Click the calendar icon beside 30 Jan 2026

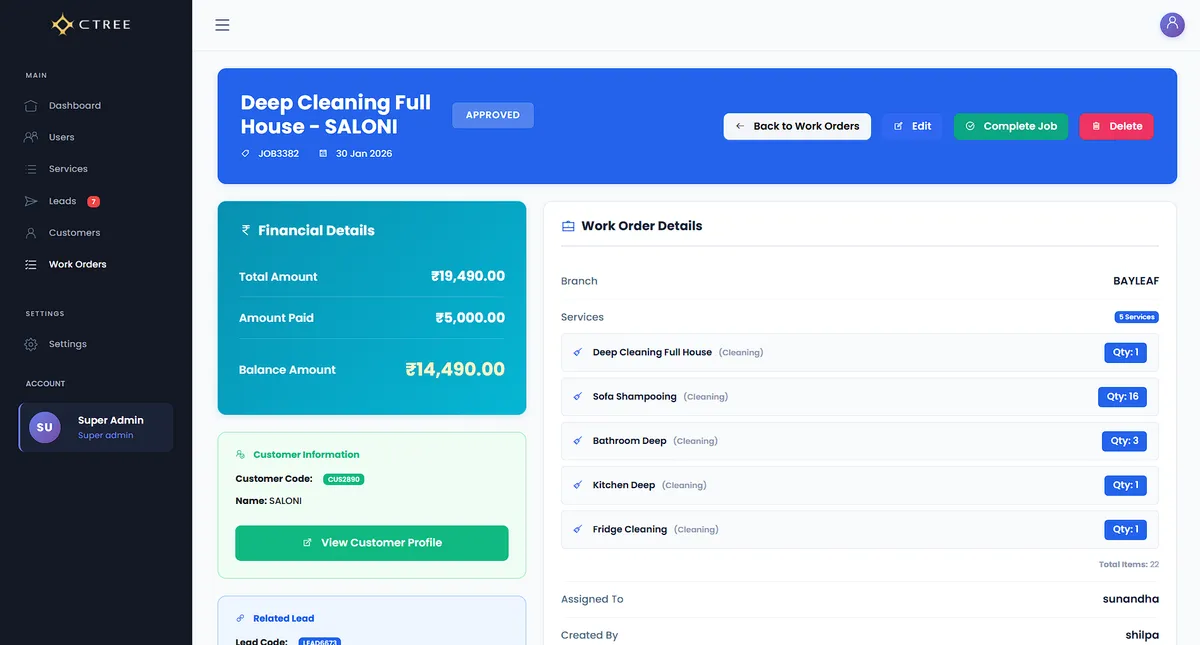(323, 154)
